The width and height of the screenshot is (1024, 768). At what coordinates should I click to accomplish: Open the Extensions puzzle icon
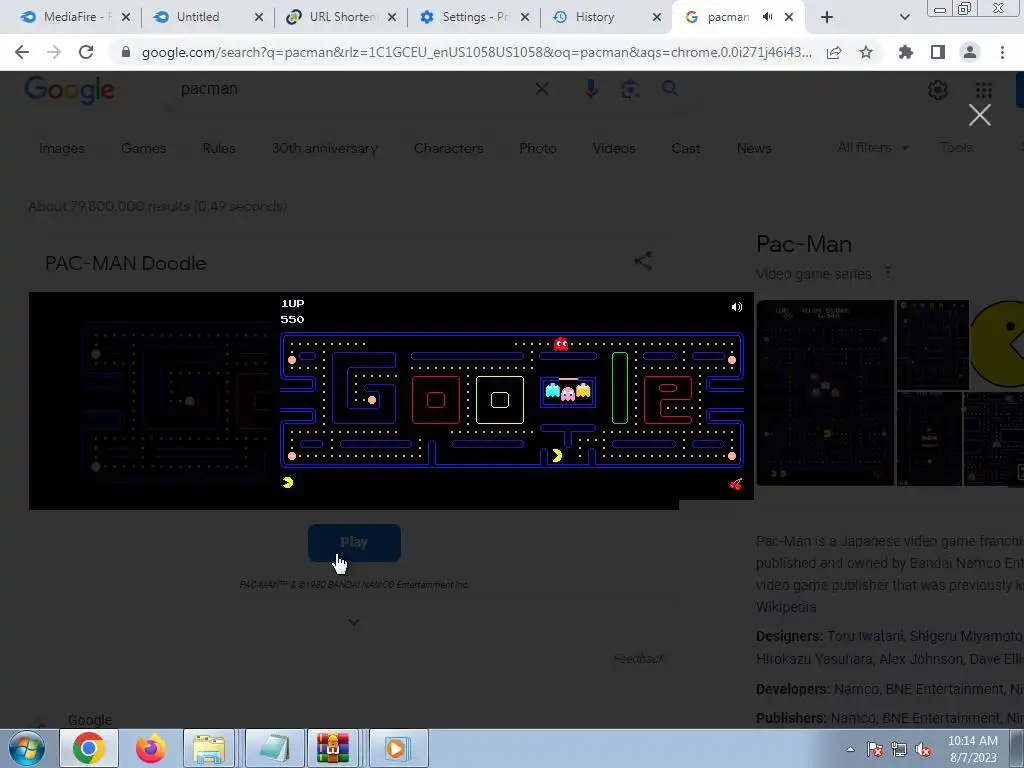point(906,52)
